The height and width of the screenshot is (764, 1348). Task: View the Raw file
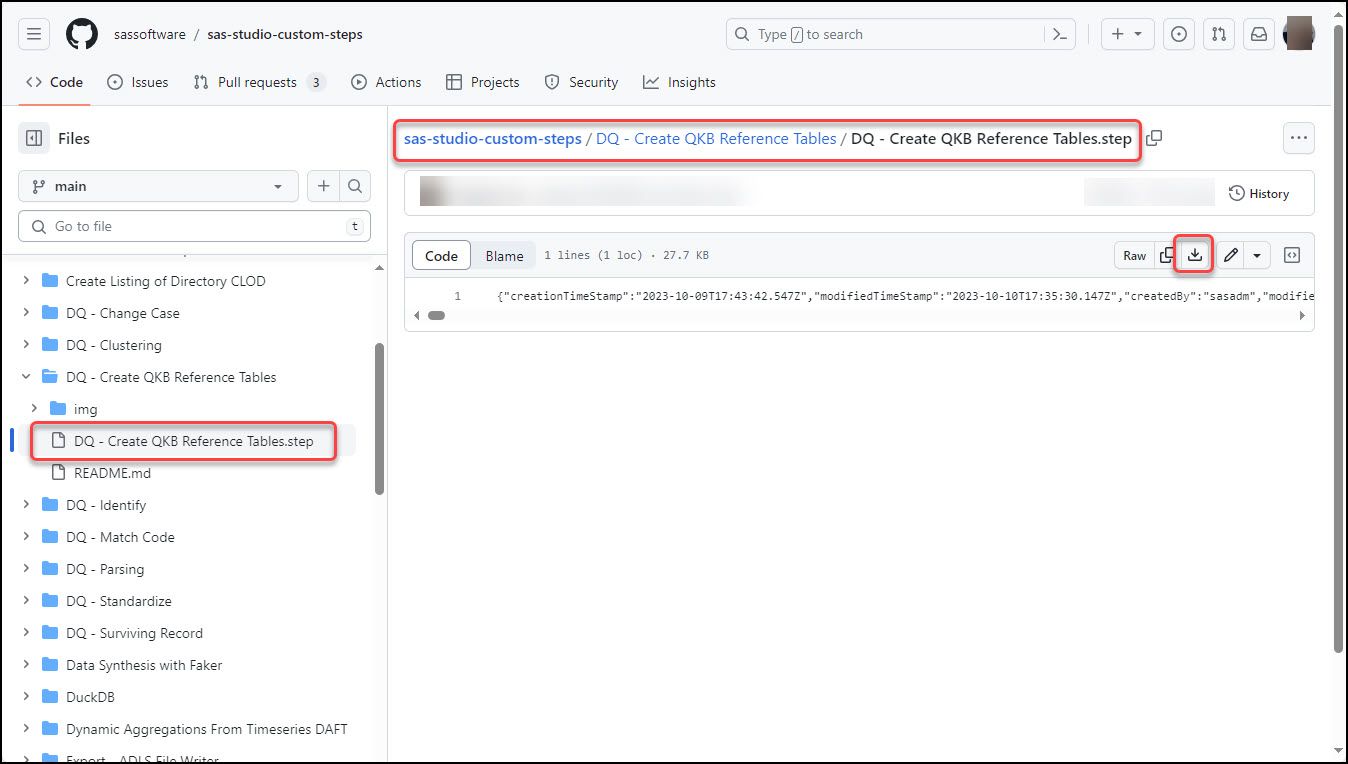(1134, 255)
